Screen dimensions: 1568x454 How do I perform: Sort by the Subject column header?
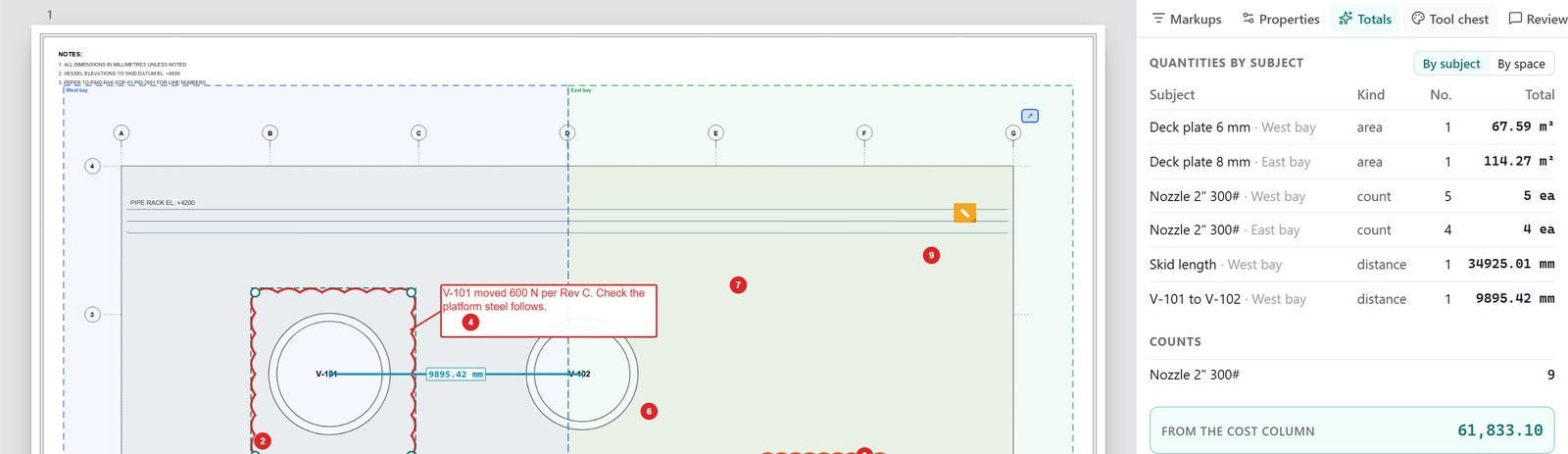click(x=1172, y=95)
